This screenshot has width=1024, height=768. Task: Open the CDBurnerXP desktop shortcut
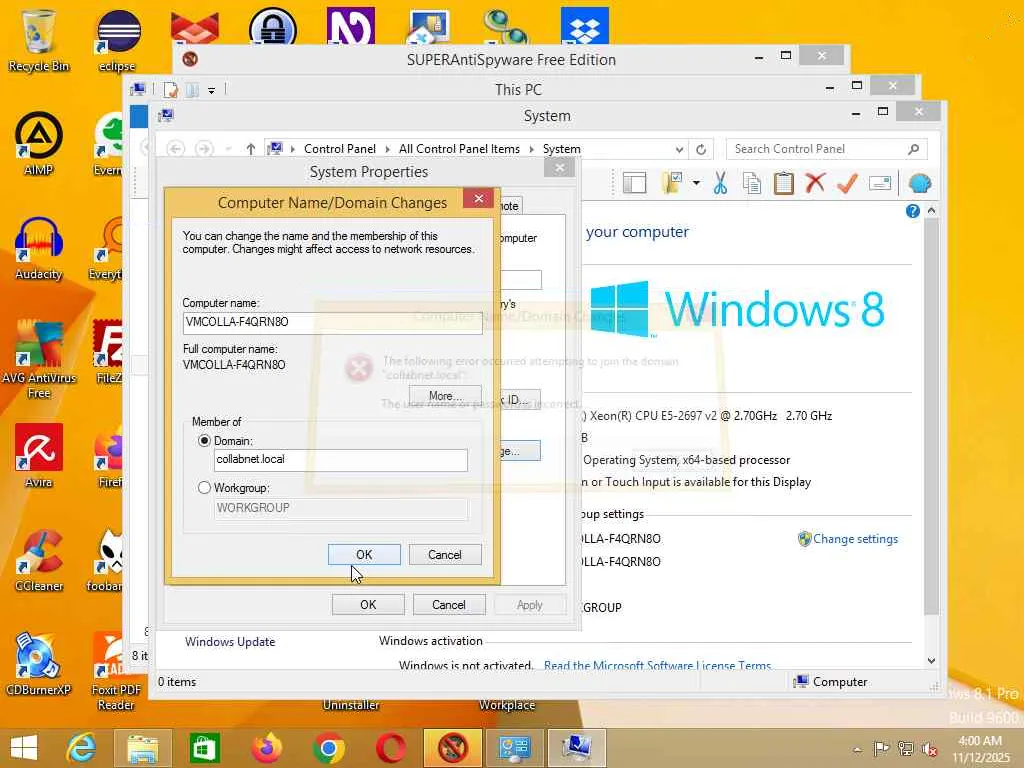pyautogui.click(x=39, y=664)
